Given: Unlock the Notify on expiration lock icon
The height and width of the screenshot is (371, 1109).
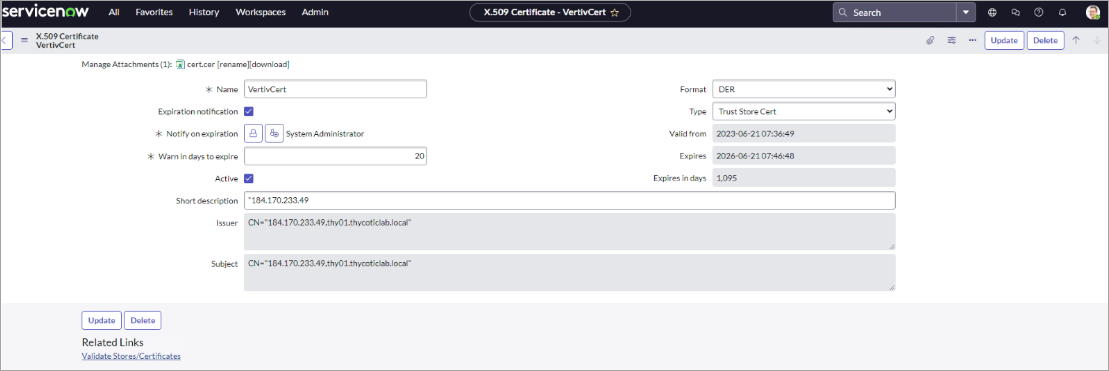Looking at the screenshot, I should tap(253, 133).
